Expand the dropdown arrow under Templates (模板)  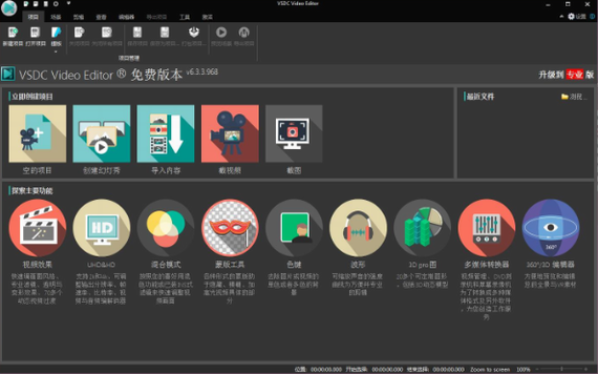tap(56, 52)
